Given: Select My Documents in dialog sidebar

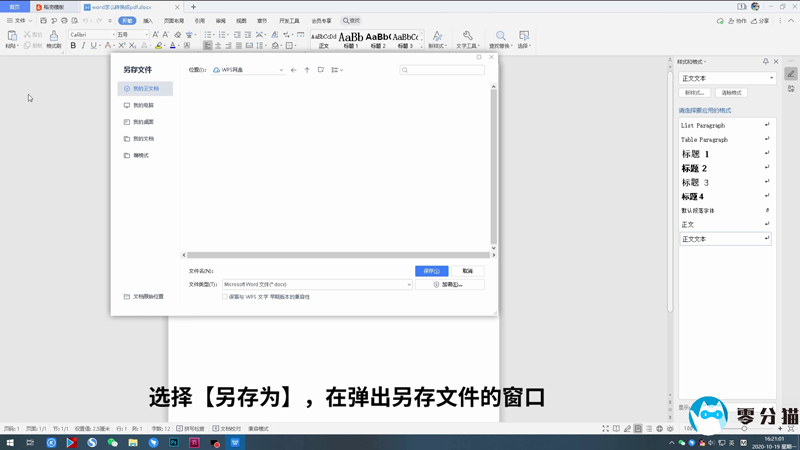Looking at the screenshot, I should point(145,139).
